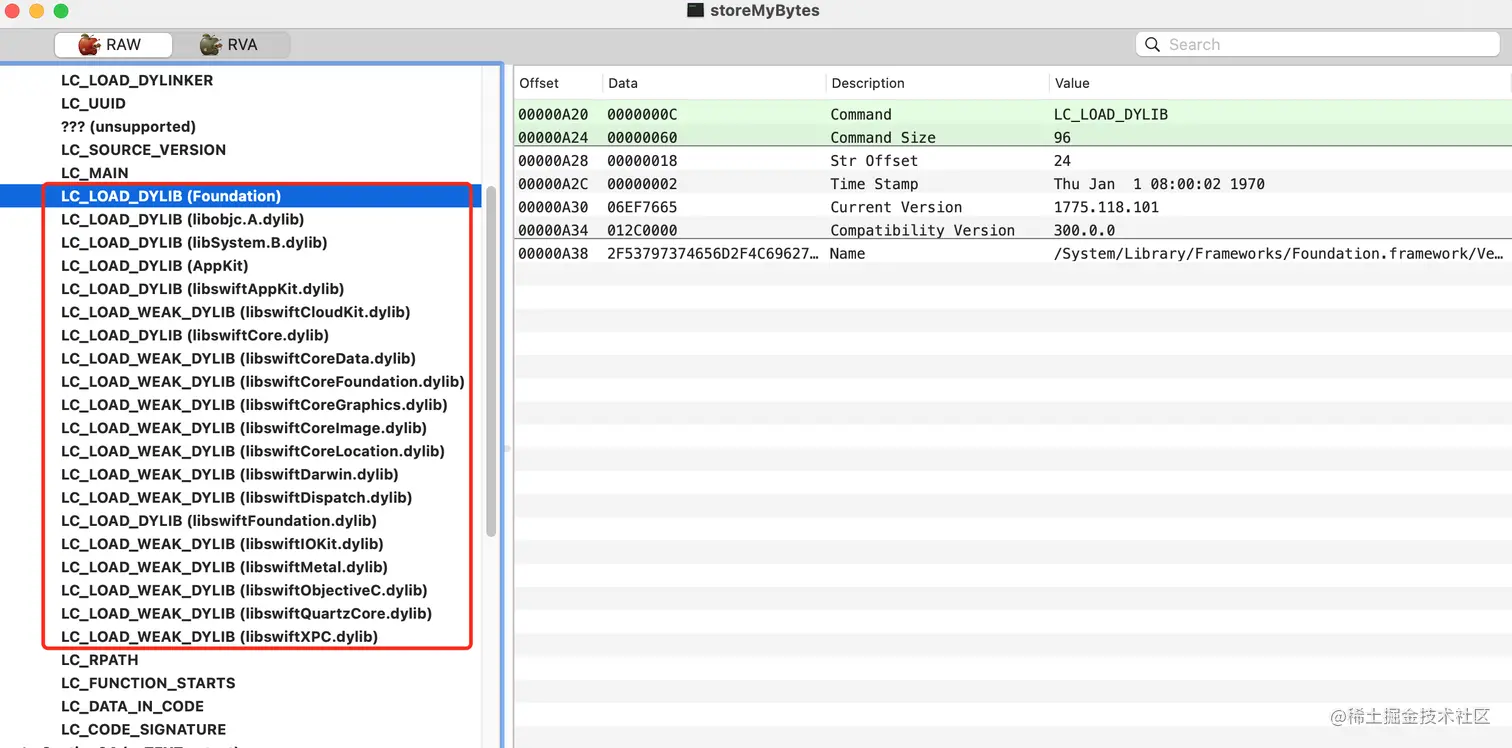Image resolution: width=1512 pixels, height=748 pixels.
Task: Click offset cell 00000A38
Action: click(553, 253)
